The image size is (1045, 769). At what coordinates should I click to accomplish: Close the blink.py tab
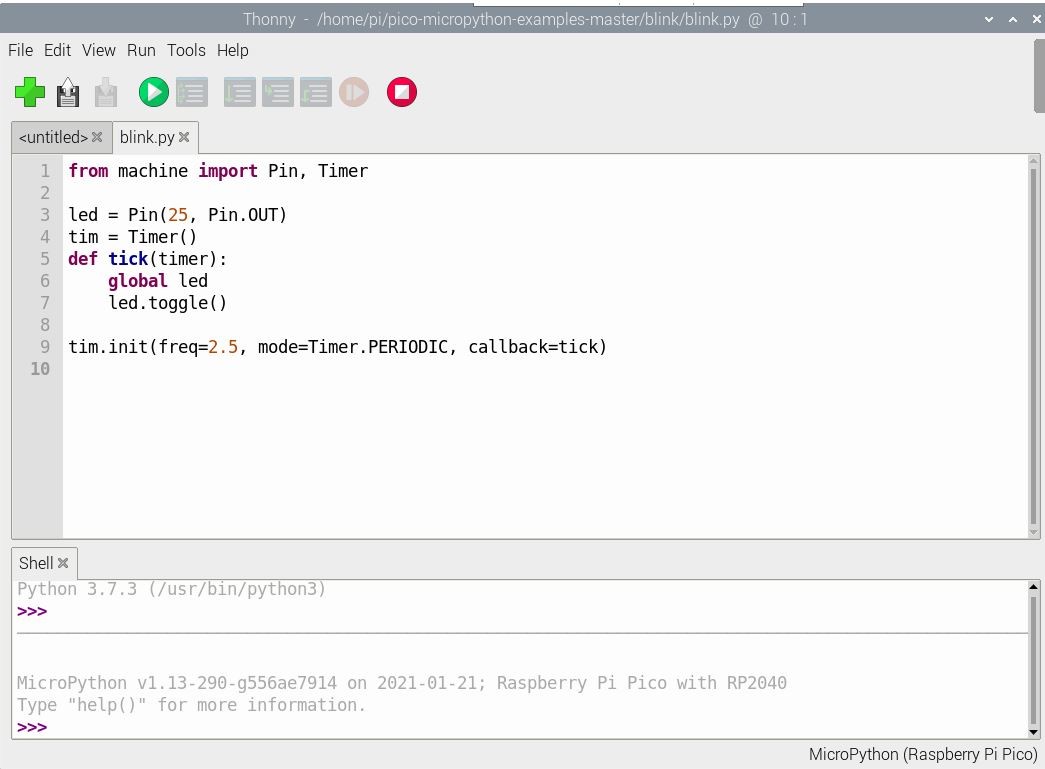[x=184, y=137]
